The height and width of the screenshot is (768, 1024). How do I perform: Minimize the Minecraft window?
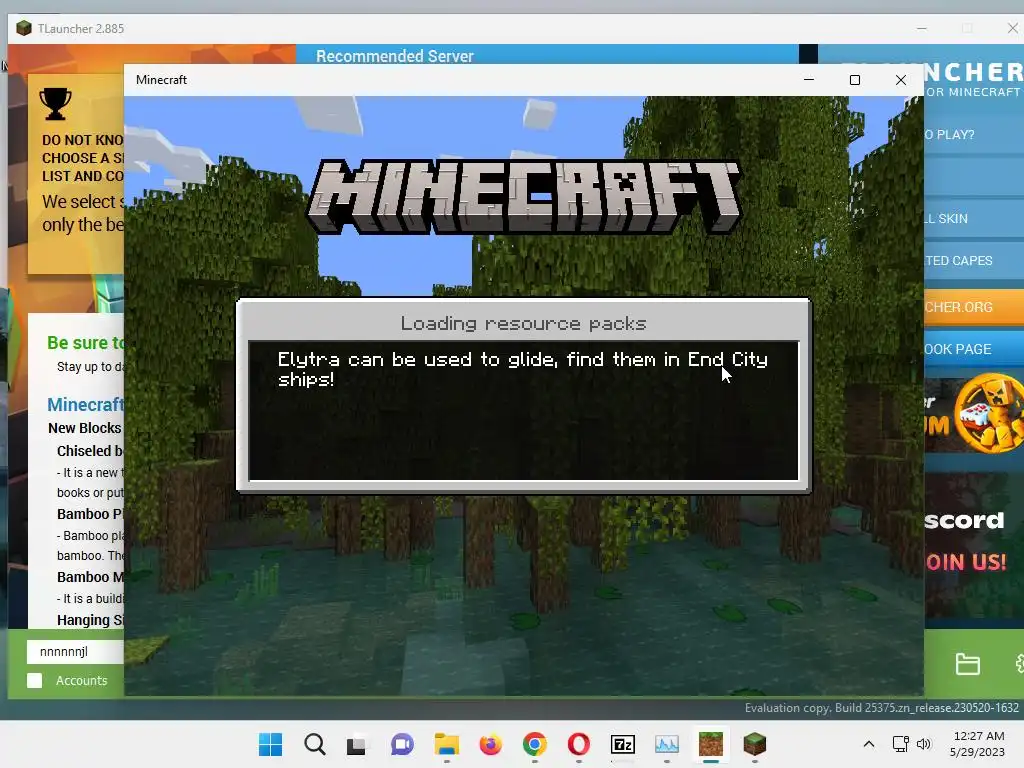[808, 80]
